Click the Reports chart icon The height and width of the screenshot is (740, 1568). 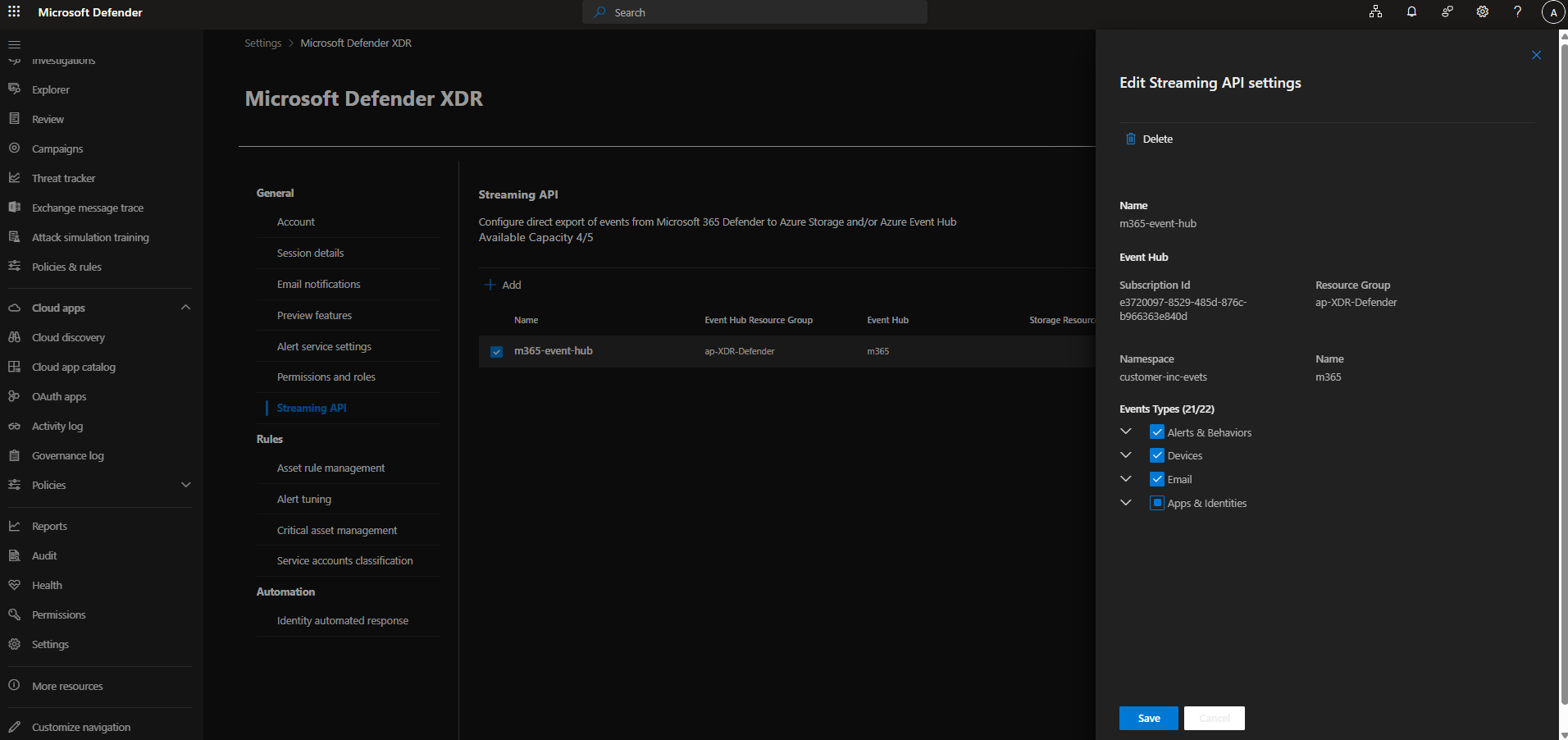tap(14, 526)
